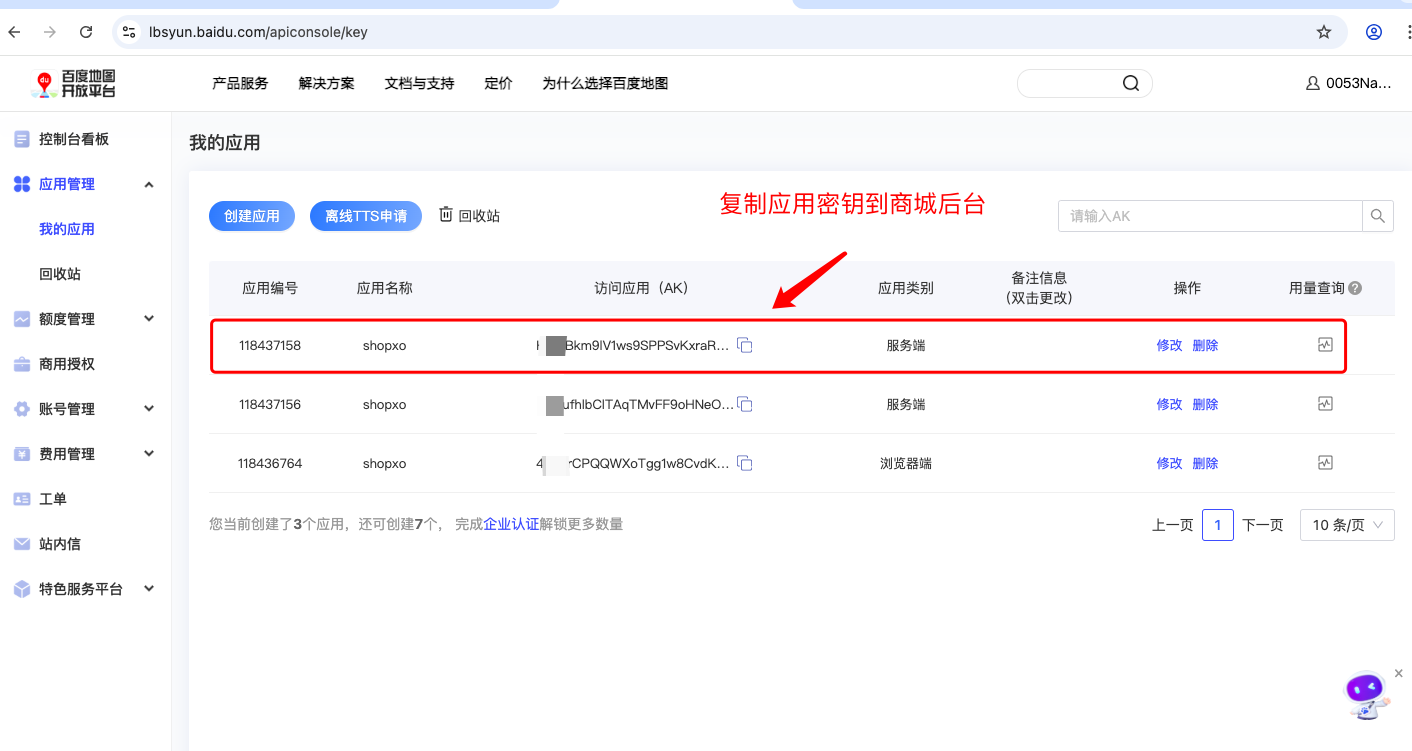Click the search magnifier beside the AK input
Viewport: 1412px width, 751px height.
coord(1378,216)
